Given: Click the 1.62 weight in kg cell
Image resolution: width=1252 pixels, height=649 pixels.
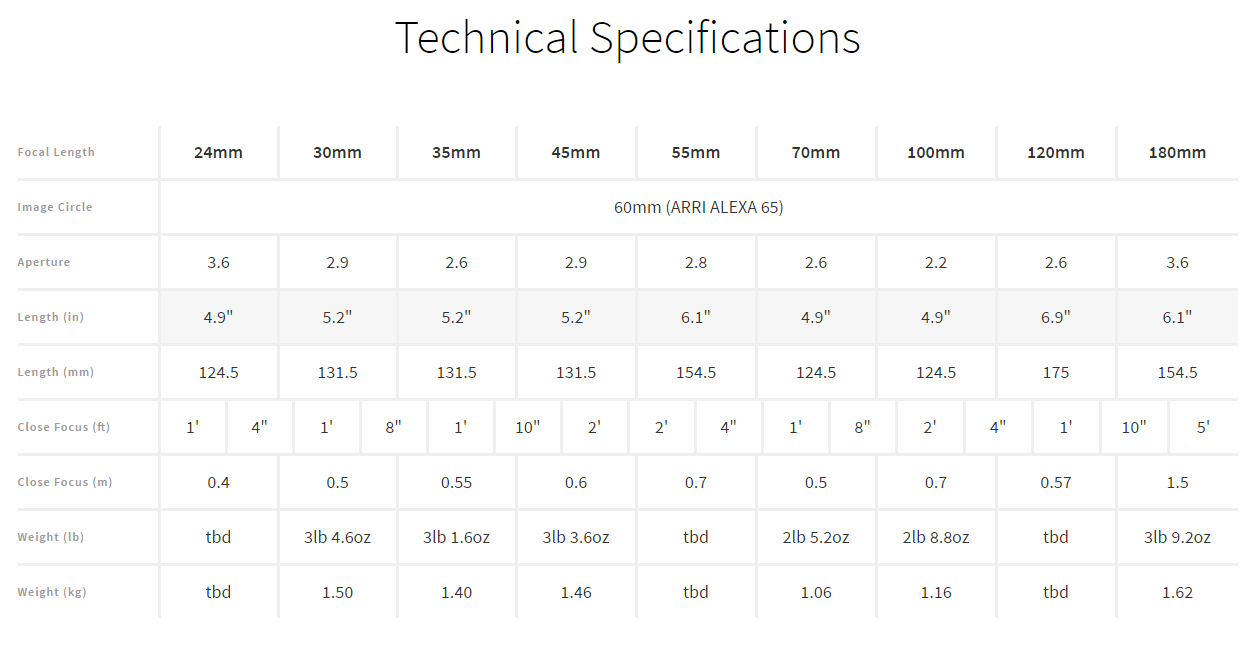Looking at the screenshot, I should 1177,593.
